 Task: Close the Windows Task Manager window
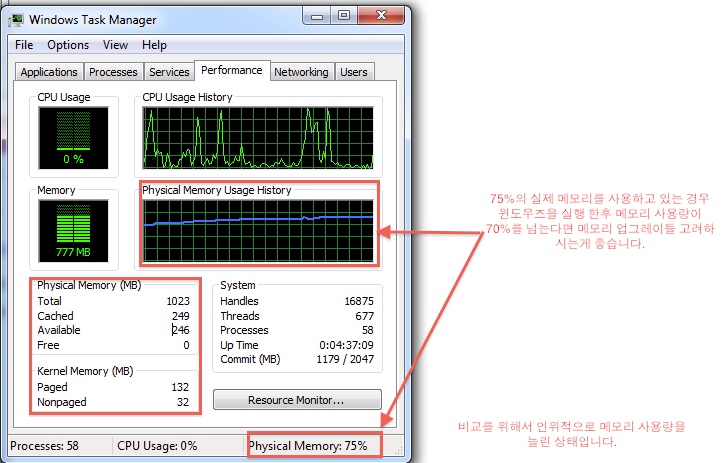tap(381, 16)
